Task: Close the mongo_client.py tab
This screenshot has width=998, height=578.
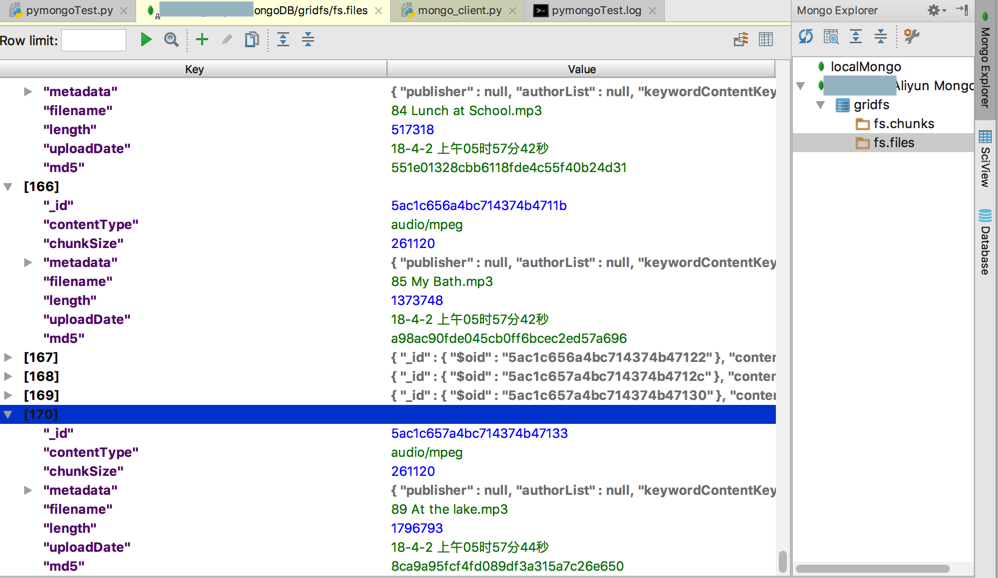Action: pos(512,11)
